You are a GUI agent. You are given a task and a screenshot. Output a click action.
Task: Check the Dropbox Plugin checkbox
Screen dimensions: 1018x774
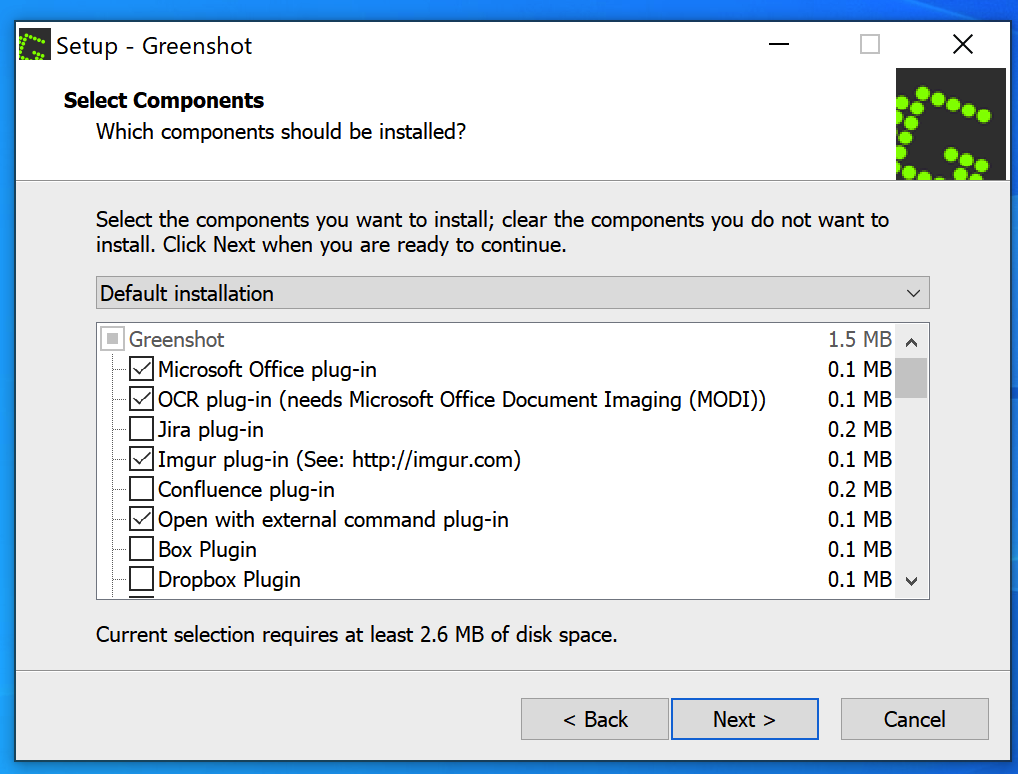(x=142, y=580)
